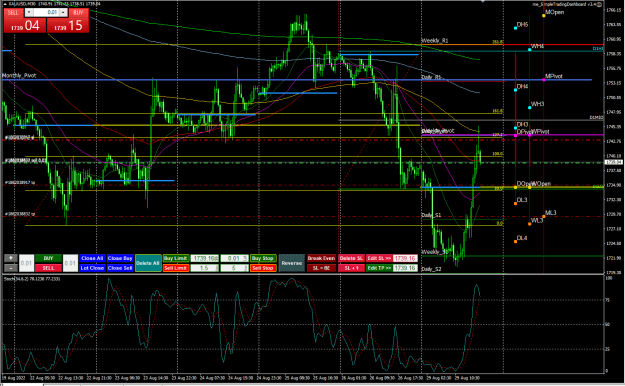Click the Edit TP >> button
The image size is (625, 386).
point(379,268)
